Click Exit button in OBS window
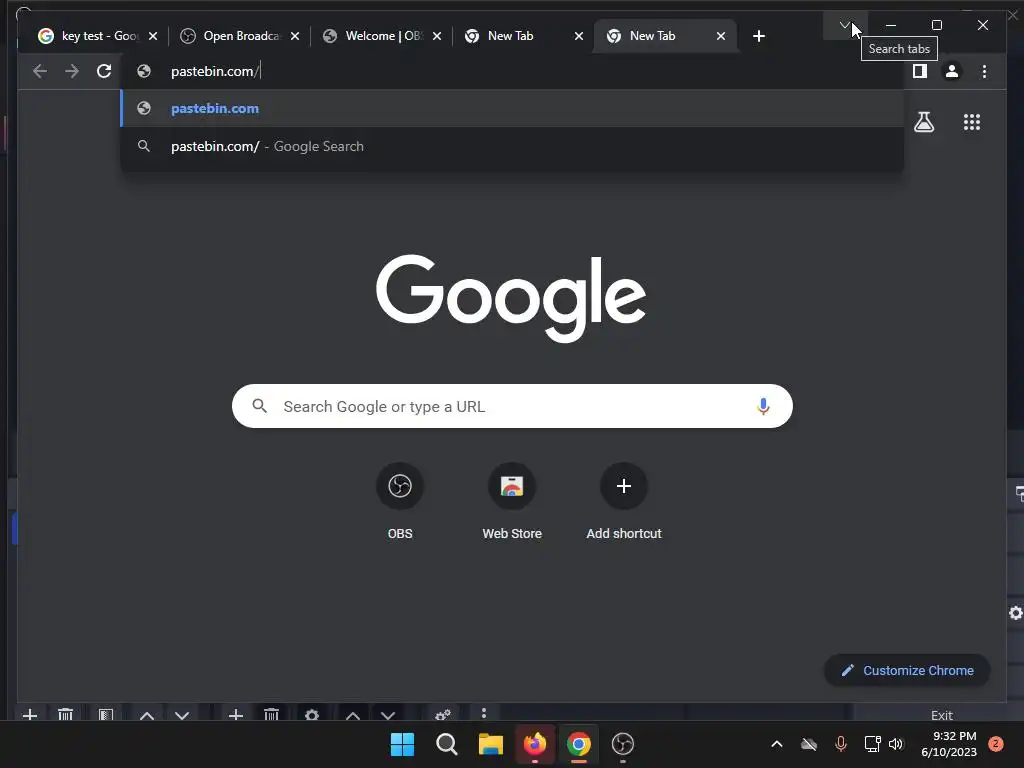This screenshot has width=1024, height=768. pyautogui.click(x=942, y=715)
